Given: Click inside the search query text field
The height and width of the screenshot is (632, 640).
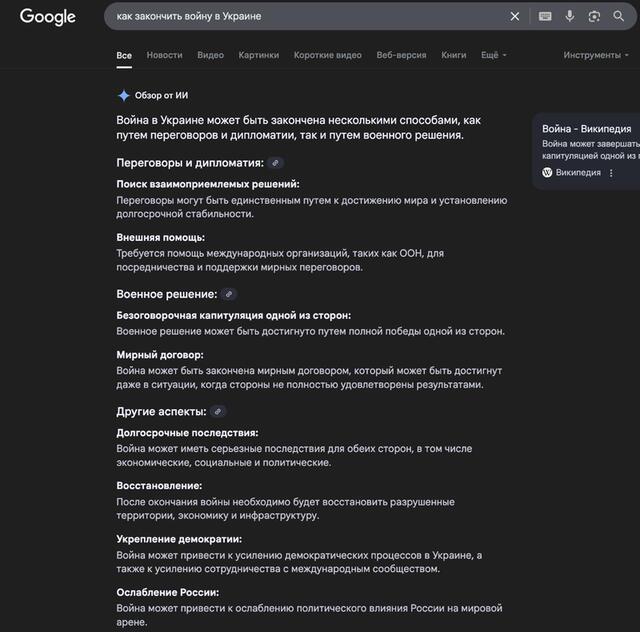Looking at the screenshot, I should (x=300, y=16).
